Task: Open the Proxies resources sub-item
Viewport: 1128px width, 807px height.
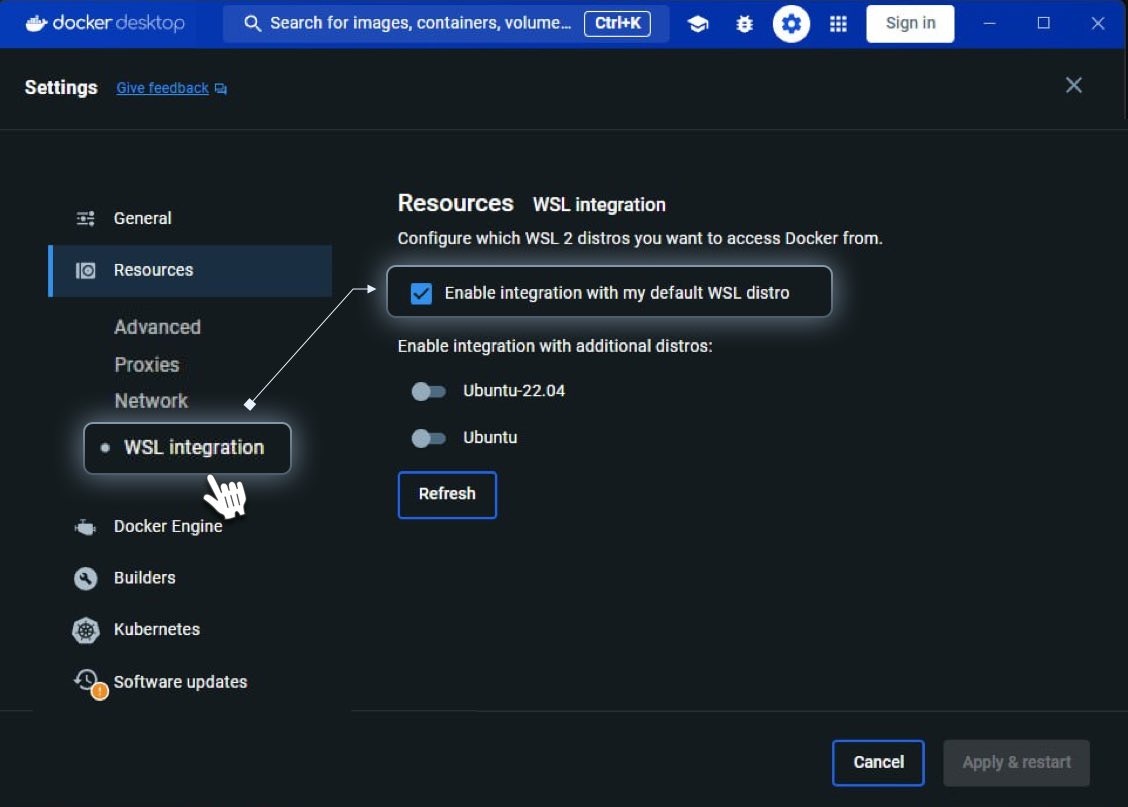Action: 147,365
